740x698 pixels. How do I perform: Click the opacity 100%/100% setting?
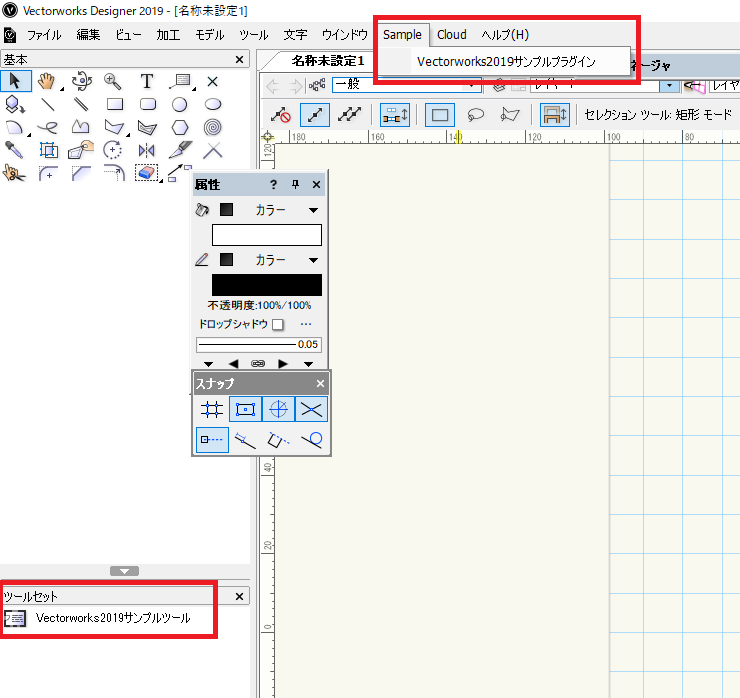[x=259, y=305]
